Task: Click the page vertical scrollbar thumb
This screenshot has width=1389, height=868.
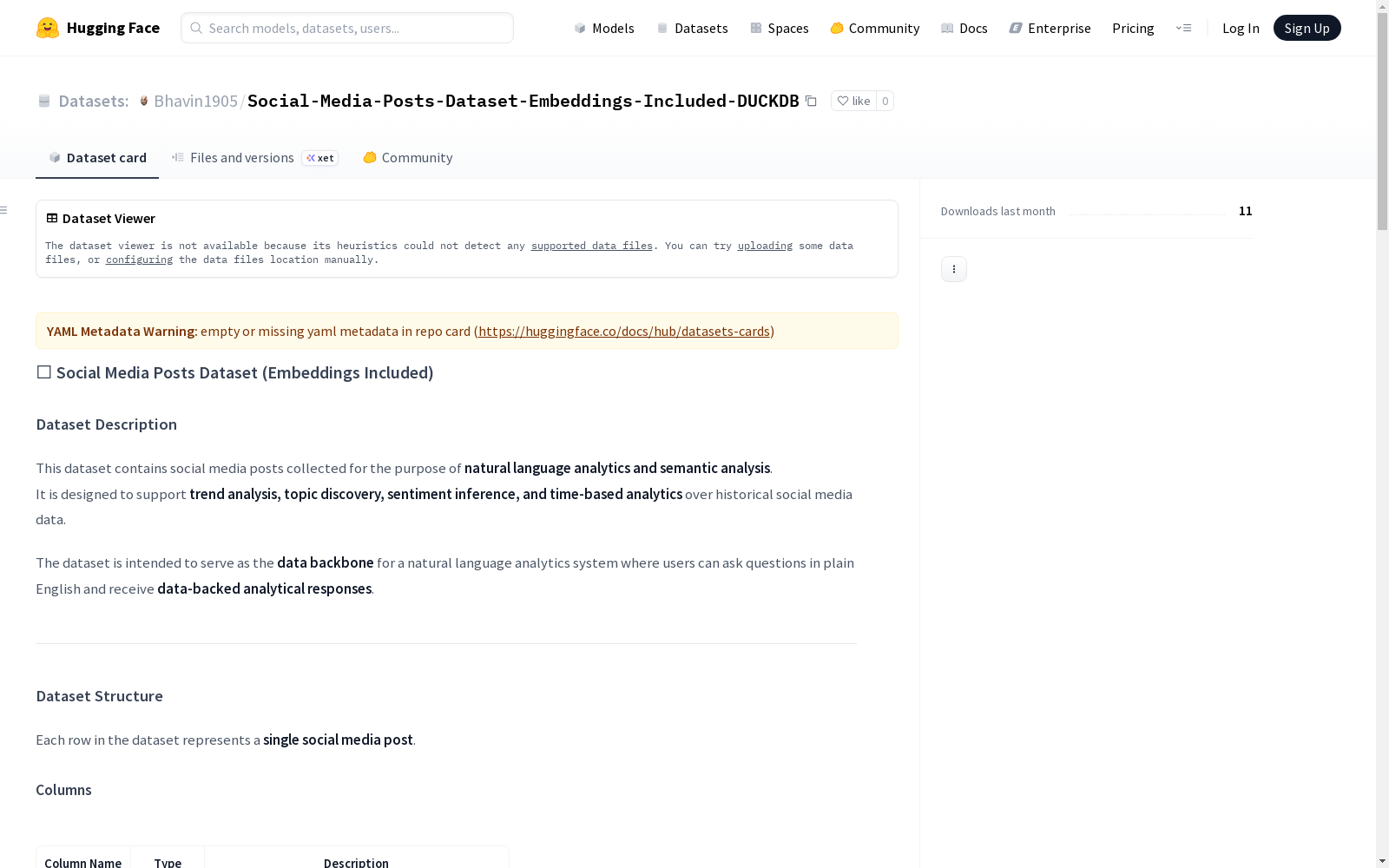Action: pyautogui.click(x=1382, y=122)
